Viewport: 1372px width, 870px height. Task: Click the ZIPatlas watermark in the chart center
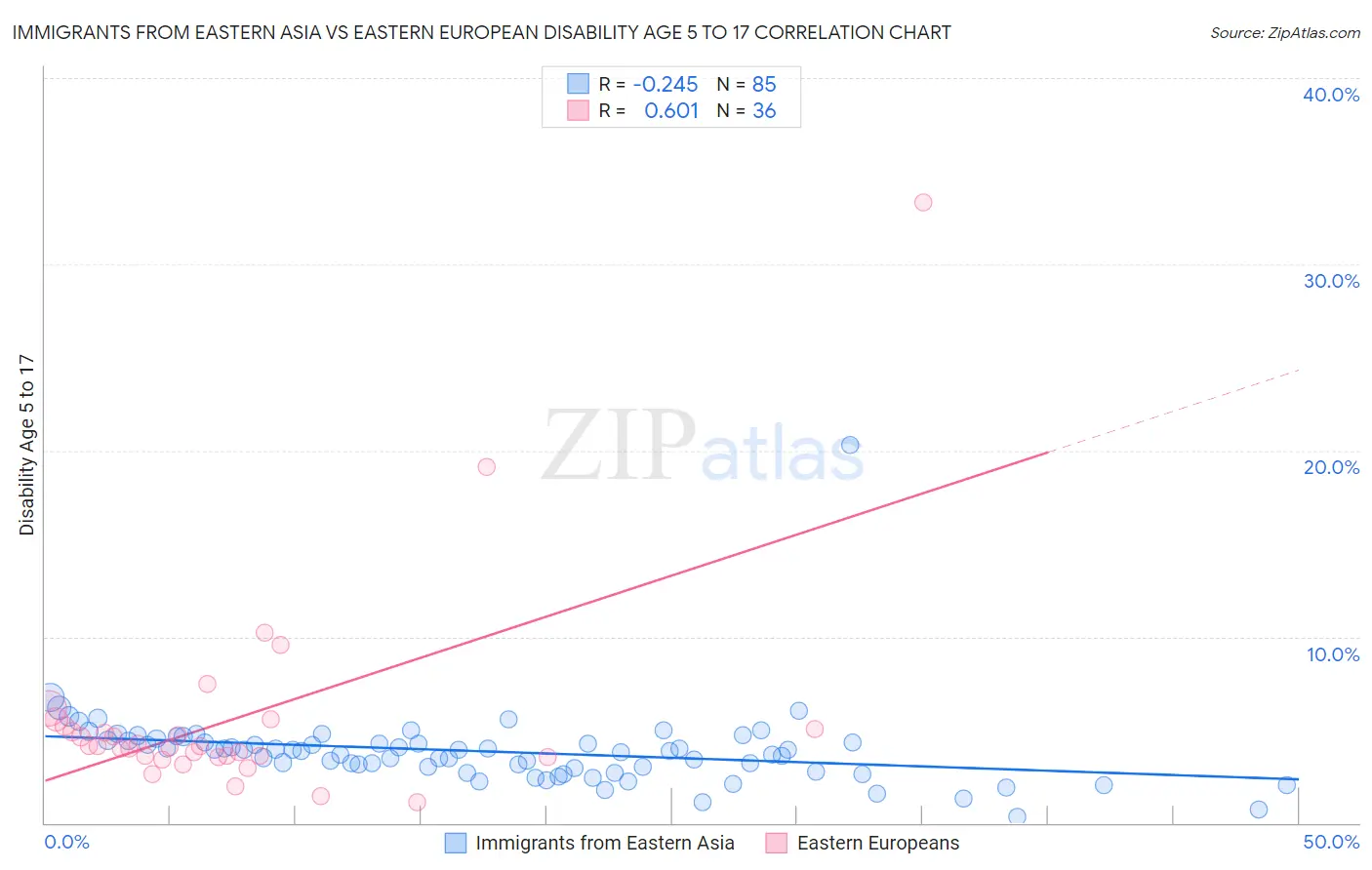703,446
